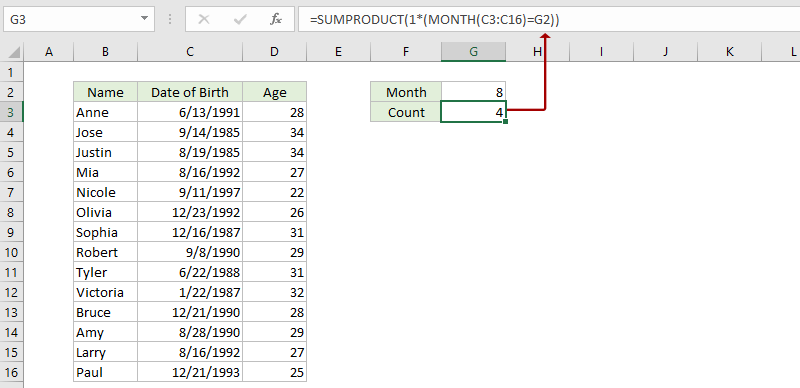
Task: Click the Select All corner triangle
Action: pos(14,52)
